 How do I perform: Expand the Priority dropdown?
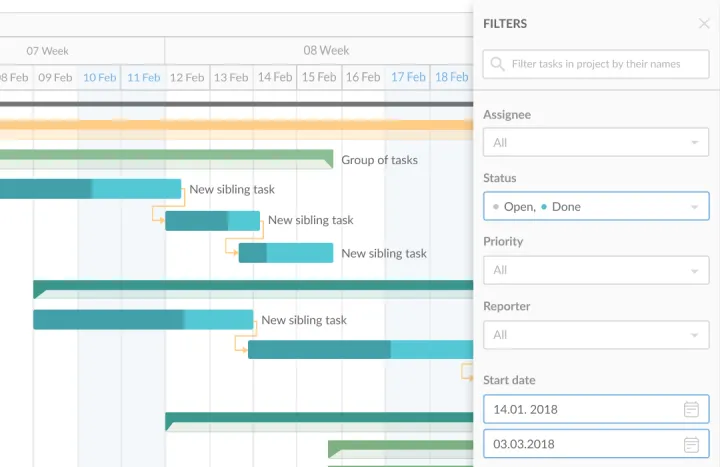pyautogui.click(x=596, y=270)
